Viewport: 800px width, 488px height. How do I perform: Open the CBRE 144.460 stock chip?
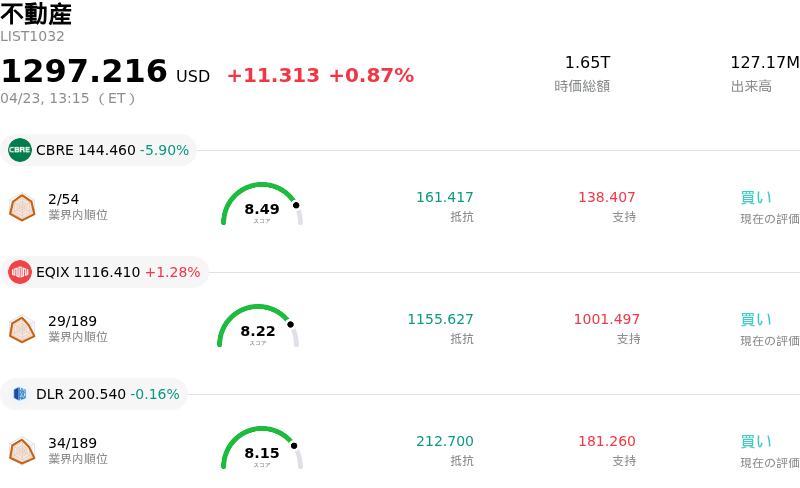point(99,150)
